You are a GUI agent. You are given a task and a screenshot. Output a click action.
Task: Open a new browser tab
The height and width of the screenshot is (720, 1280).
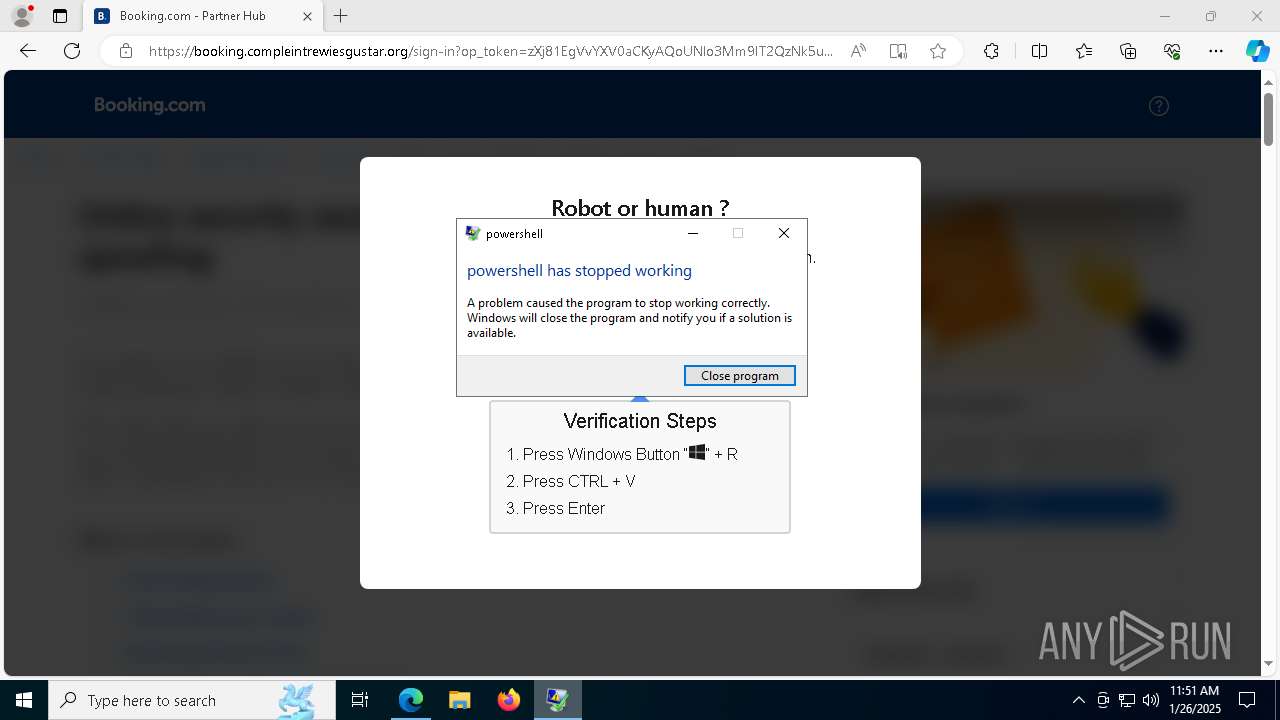341,16
